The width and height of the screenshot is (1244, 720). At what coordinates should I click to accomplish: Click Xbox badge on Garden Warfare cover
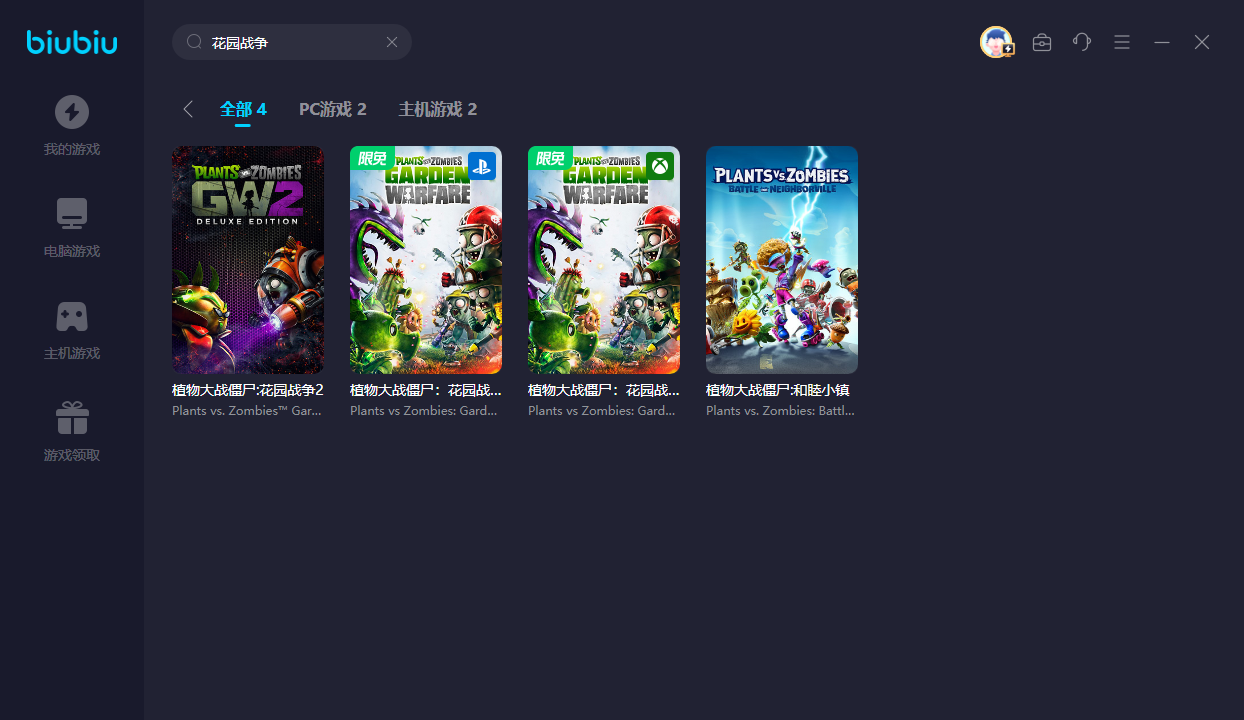point(660,166)
